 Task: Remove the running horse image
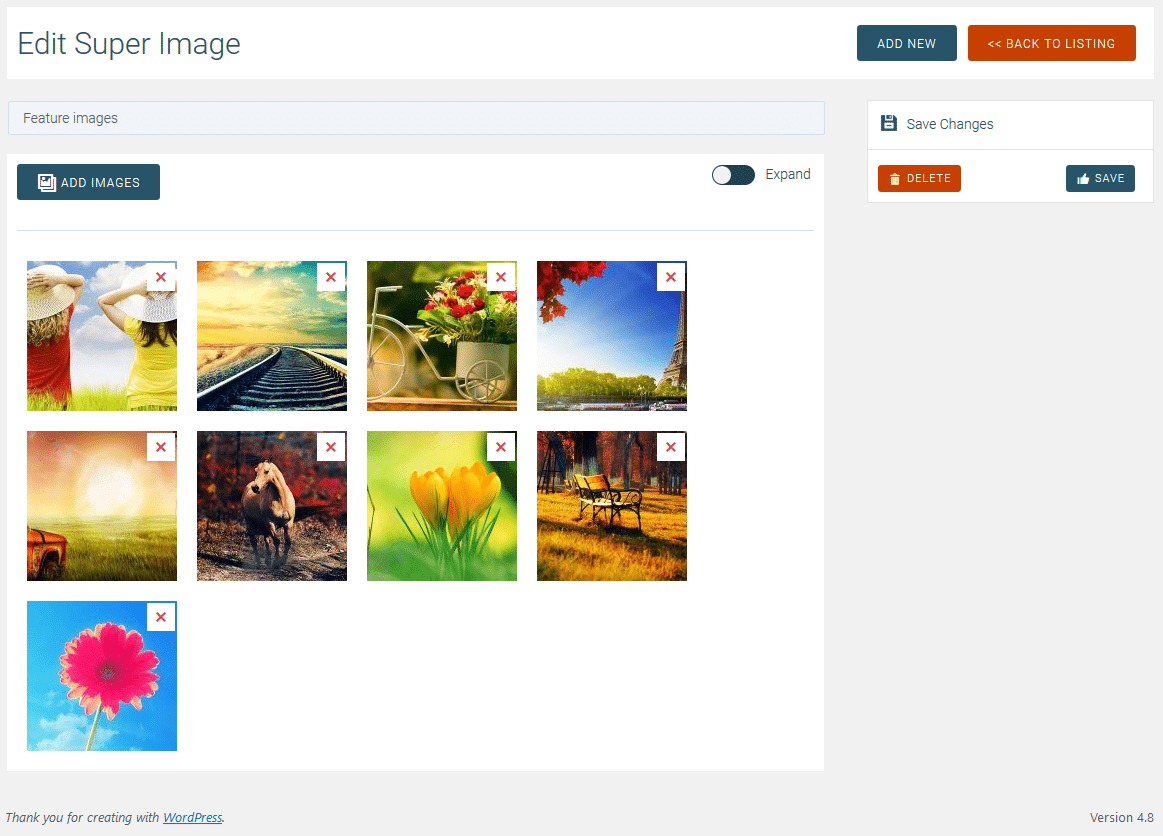click(x=331, y=447)
